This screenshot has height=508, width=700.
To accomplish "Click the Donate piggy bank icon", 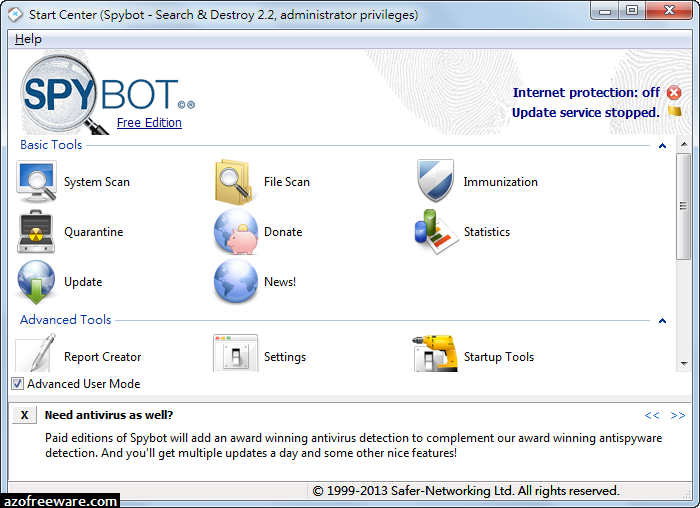I will pyautogui.click(x=236, y=232).
